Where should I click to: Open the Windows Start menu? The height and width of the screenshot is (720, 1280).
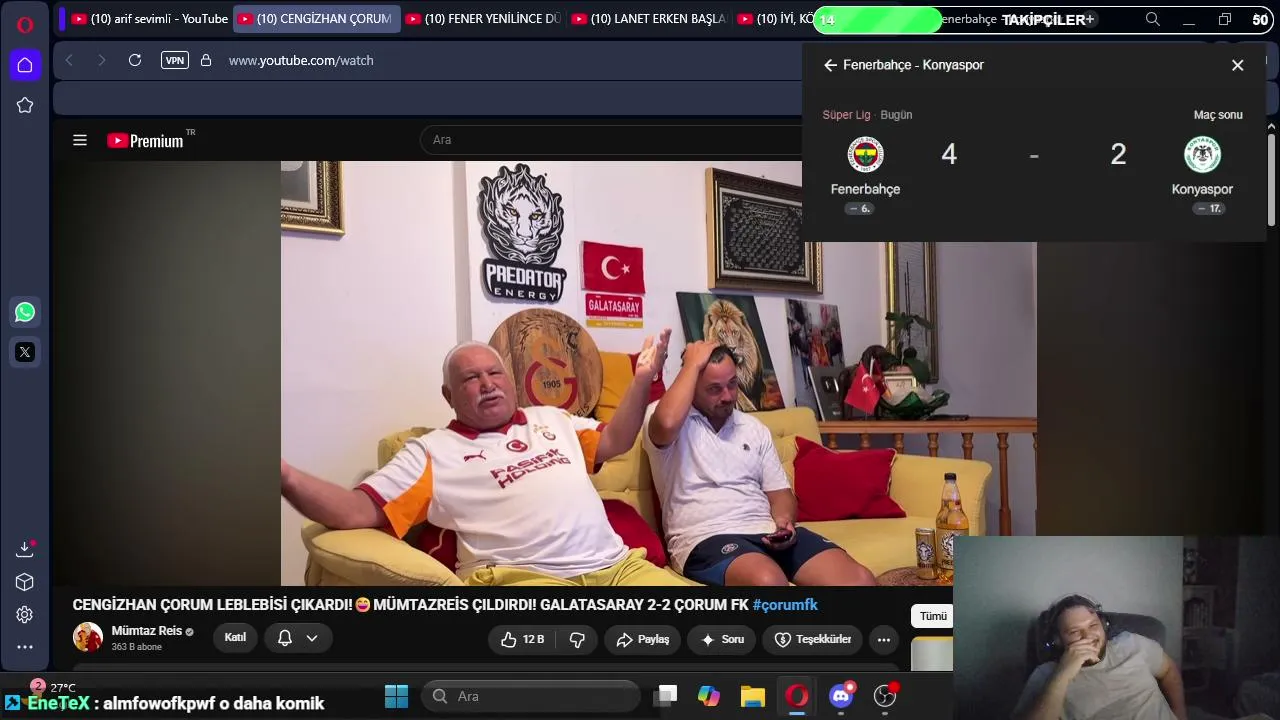point(397,696)
